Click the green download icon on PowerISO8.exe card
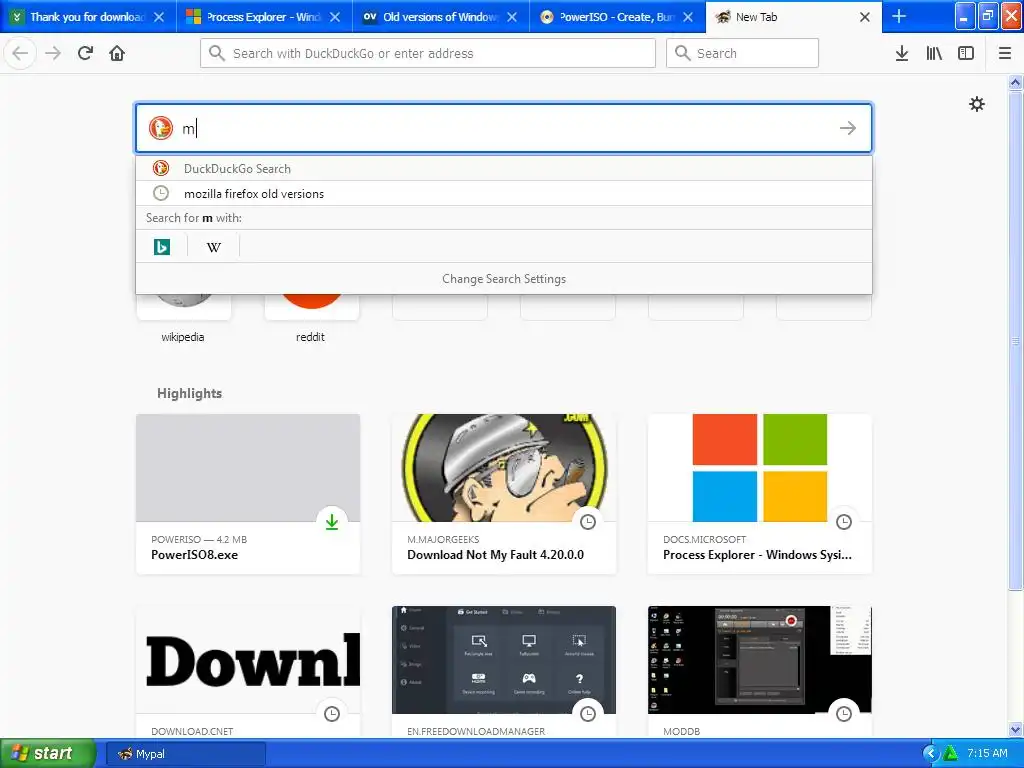 click(x=332, y=522)
